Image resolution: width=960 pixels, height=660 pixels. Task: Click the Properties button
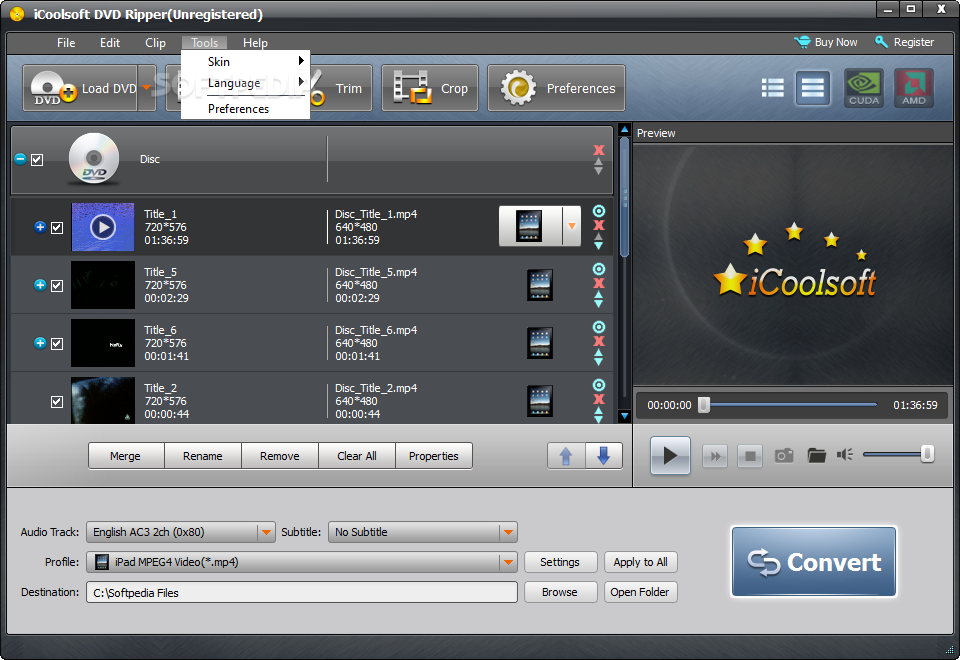(433, 456)
